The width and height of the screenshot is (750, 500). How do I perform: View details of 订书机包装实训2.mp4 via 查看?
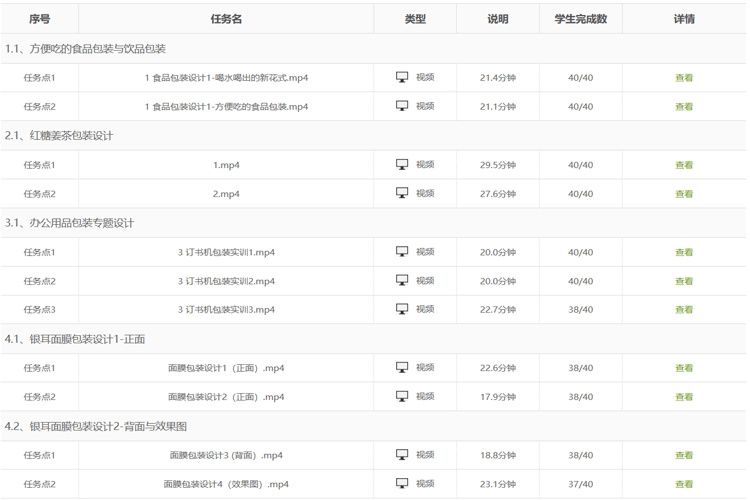point(684,281)
